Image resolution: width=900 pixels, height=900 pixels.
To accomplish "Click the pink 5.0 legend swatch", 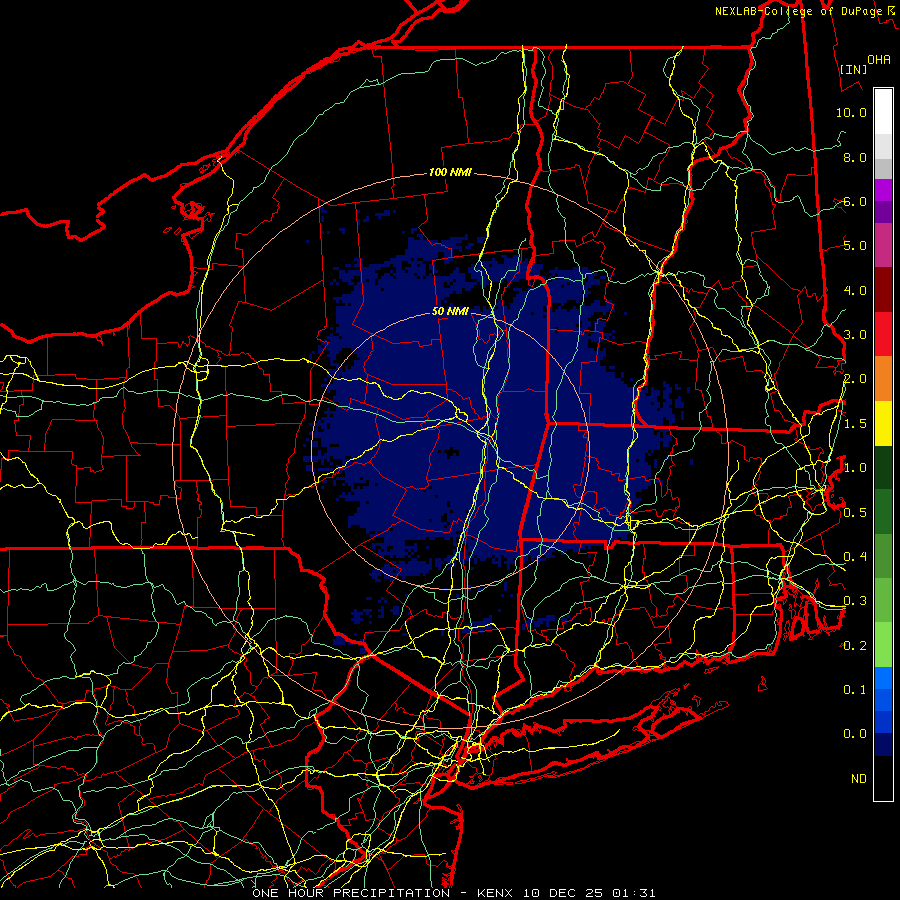I will [x=883, y=246].
